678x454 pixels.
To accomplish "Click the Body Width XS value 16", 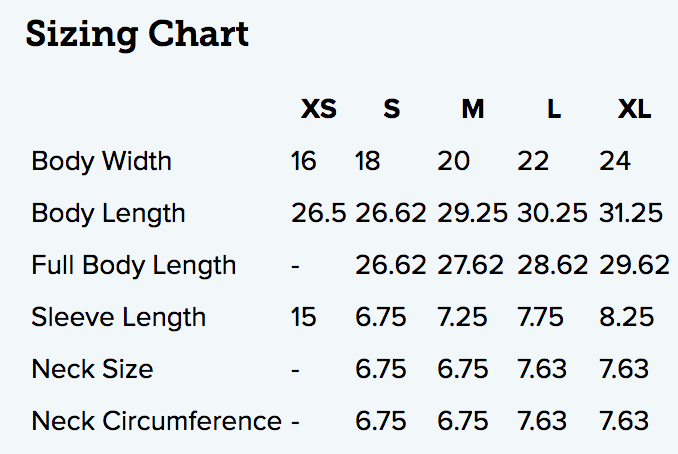I will (304, 161).
